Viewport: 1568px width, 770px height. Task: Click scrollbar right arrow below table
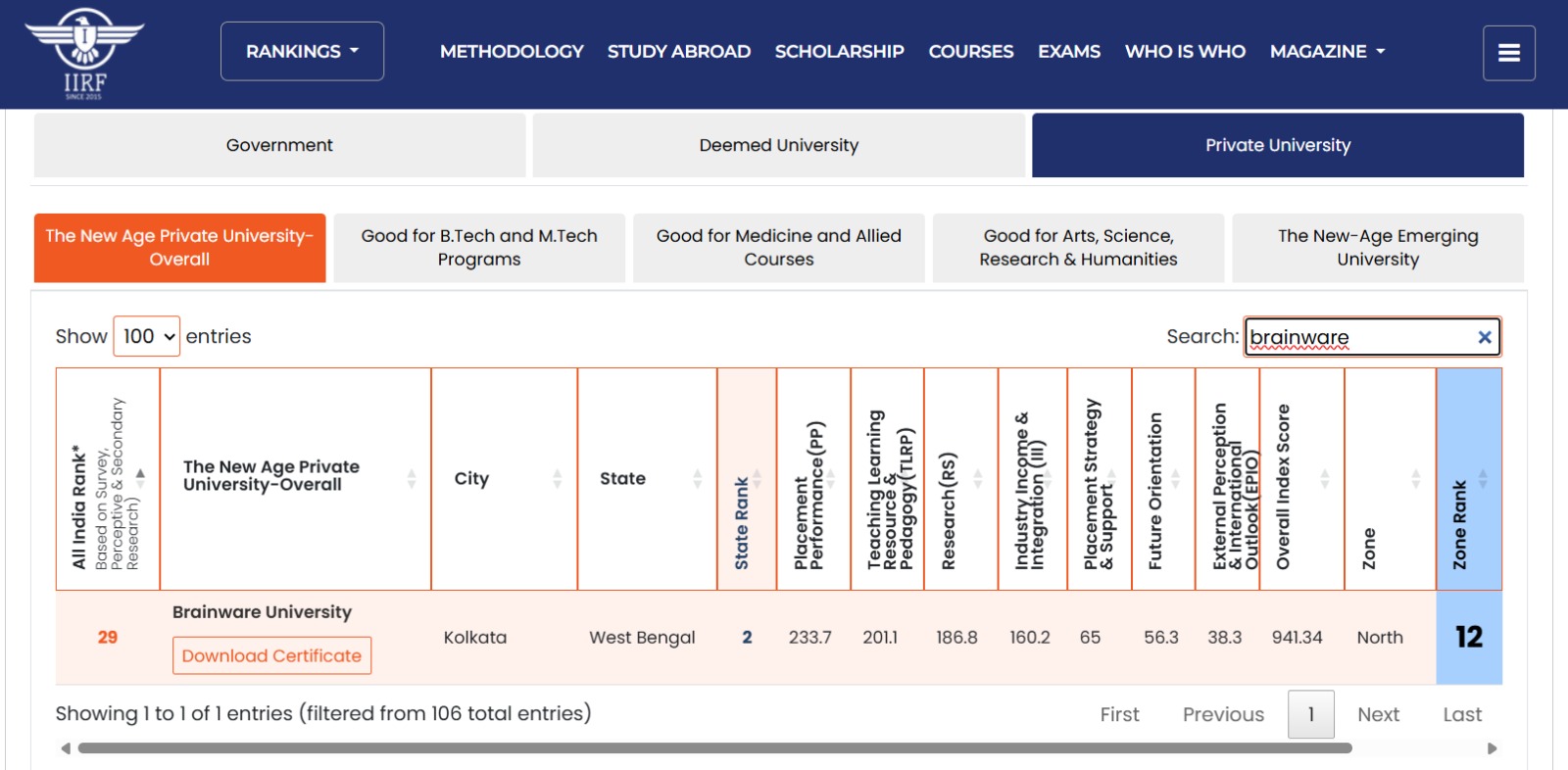point(1492,748)
